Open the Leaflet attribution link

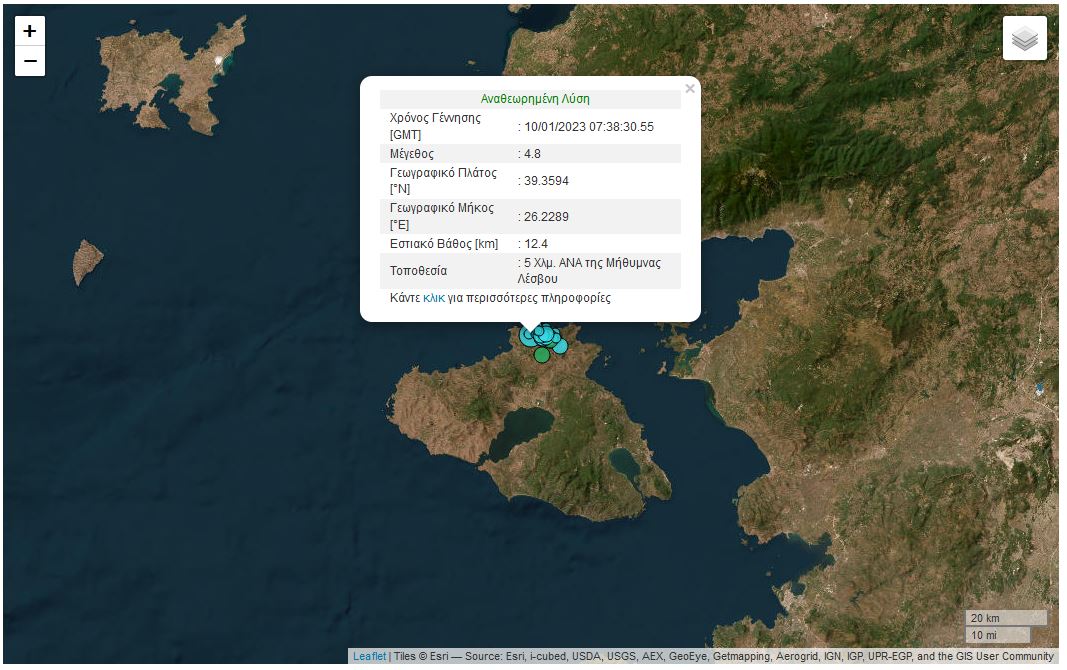coord(369,657)
